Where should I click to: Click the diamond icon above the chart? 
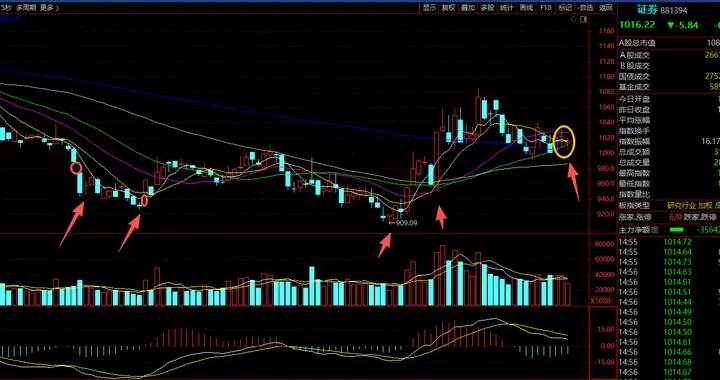(573, 19)
